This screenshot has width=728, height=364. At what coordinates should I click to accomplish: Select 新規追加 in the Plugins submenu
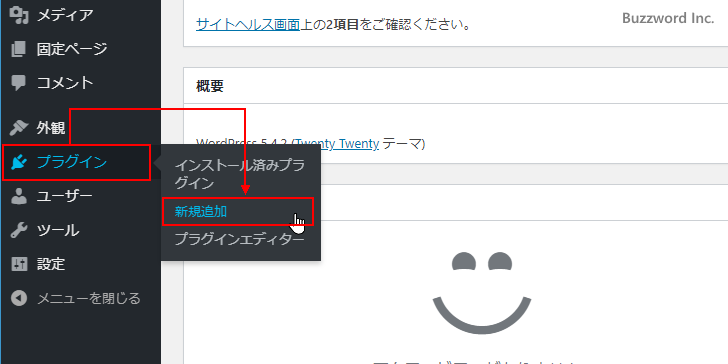pos(201,212)
